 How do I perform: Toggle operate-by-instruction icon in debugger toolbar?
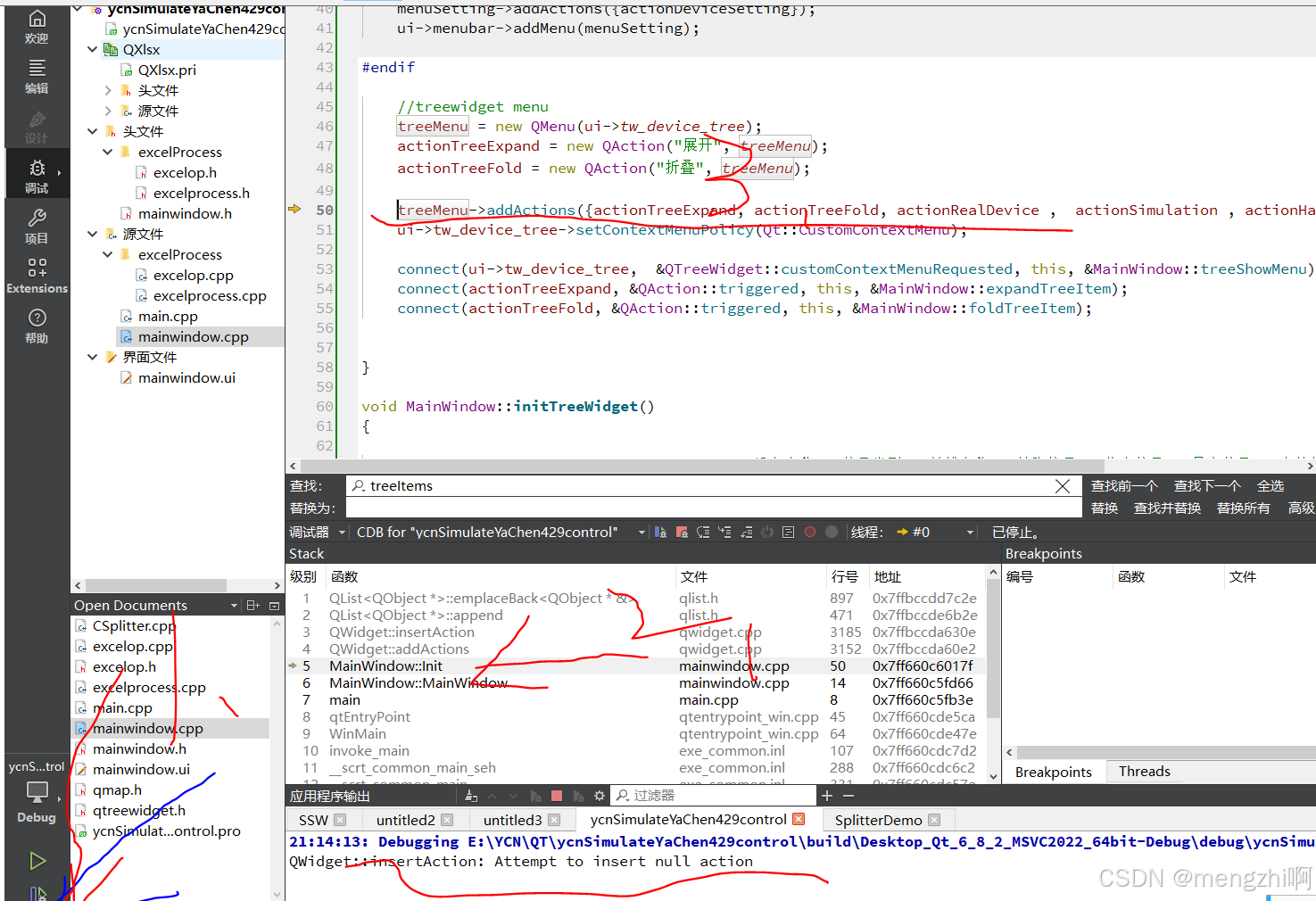[x=789, y=532]
